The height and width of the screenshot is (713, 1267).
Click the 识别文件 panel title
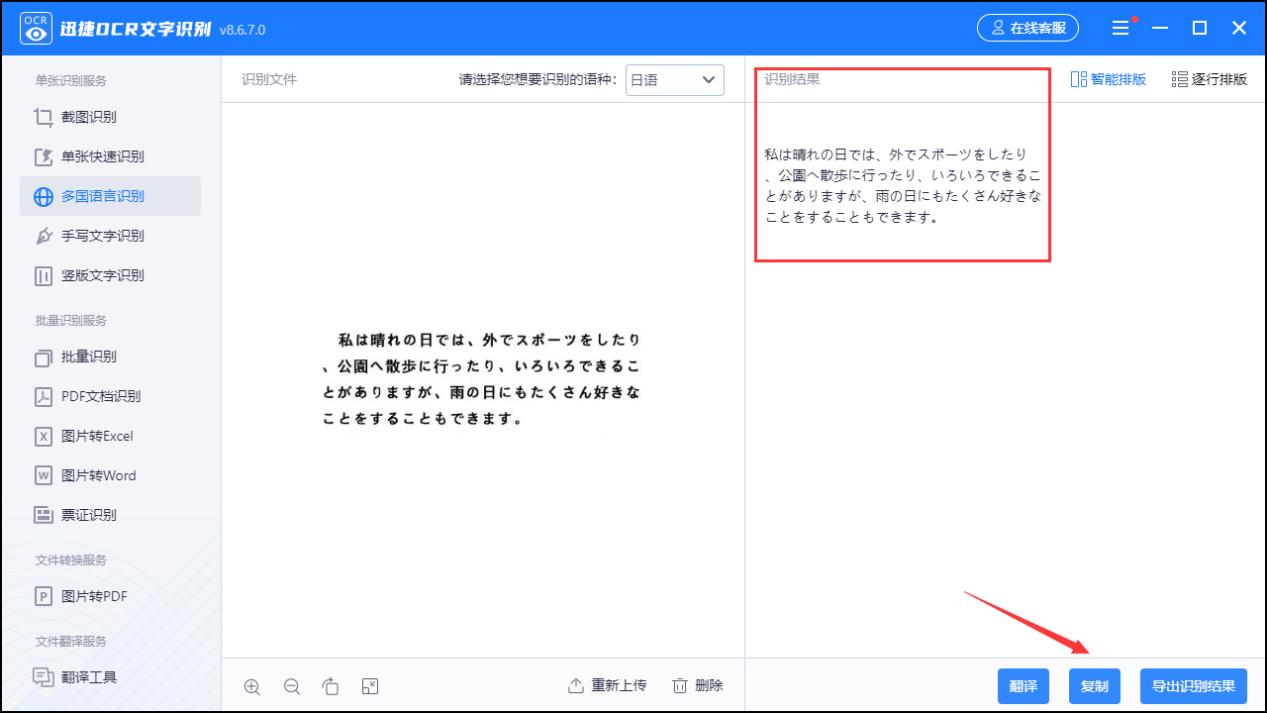(x=269, y=80)
